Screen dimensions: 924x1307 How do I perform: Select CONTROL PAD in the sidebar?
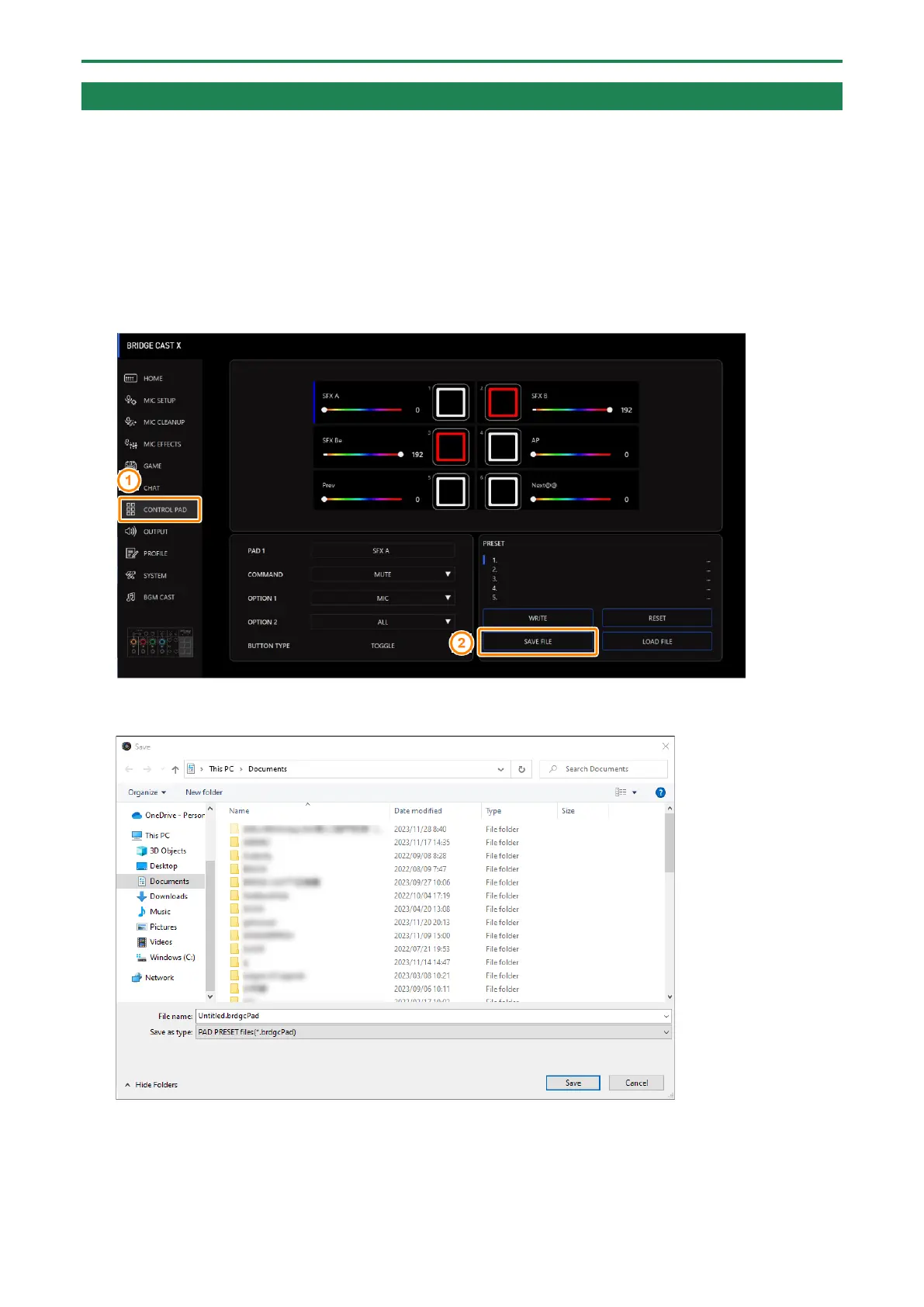click(x=160, y=510)
